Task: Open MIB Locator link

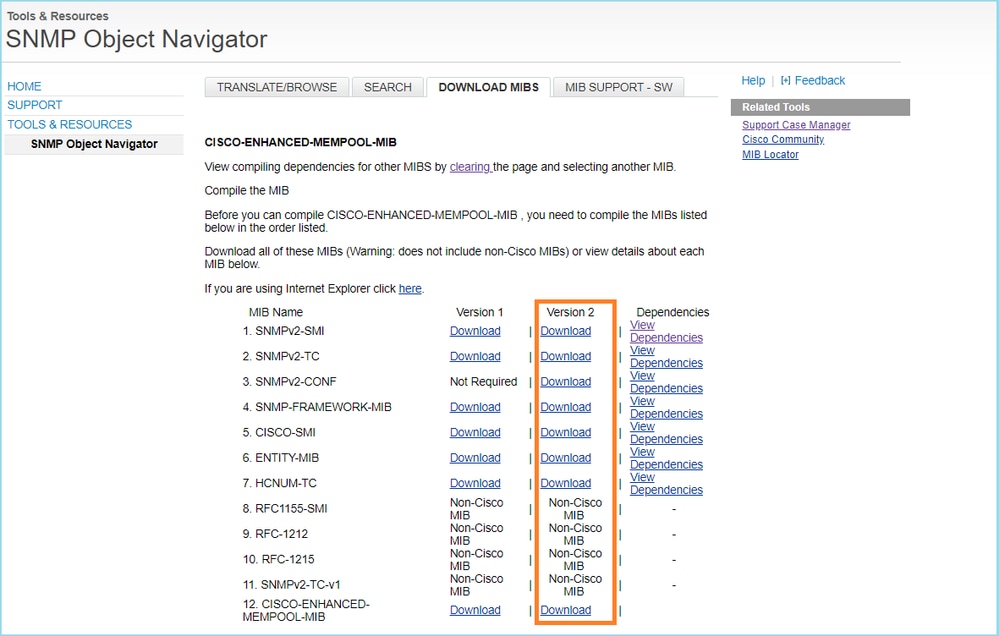Action: 770,154
